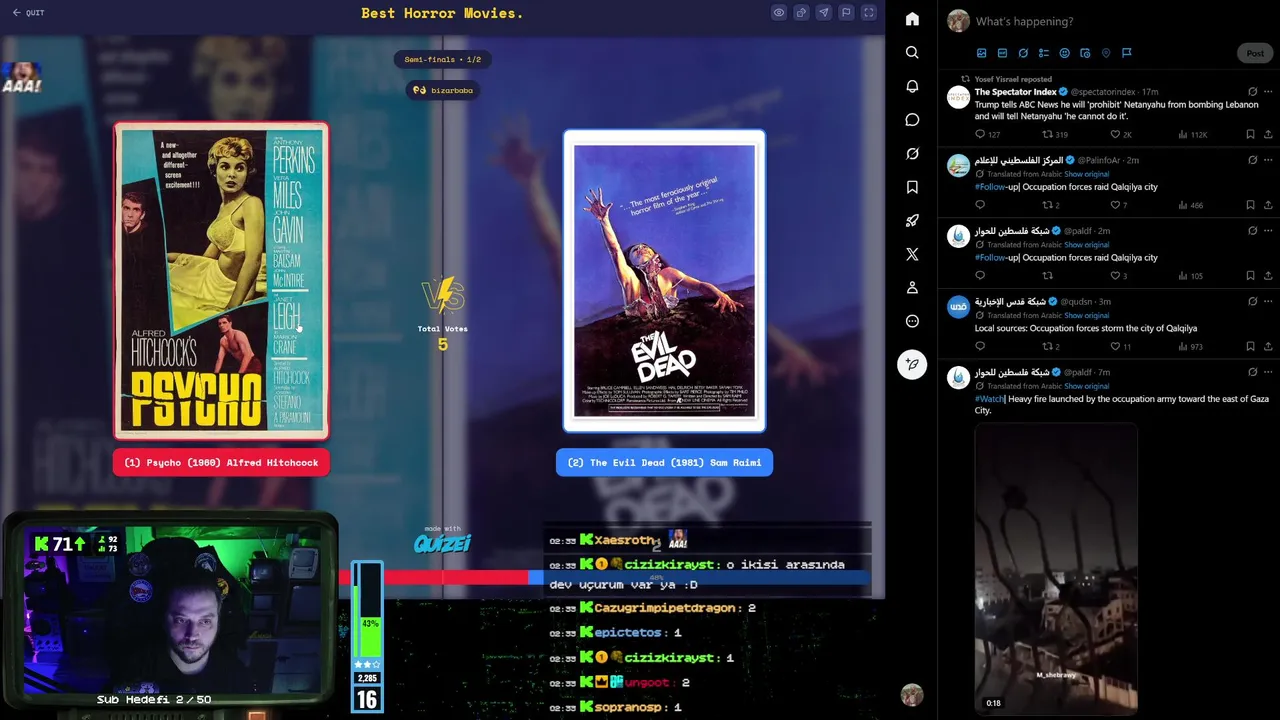
Task: Click the "(1) Psycho (1960) Alfred Hitchcock" label
Action: click(221, 463)
